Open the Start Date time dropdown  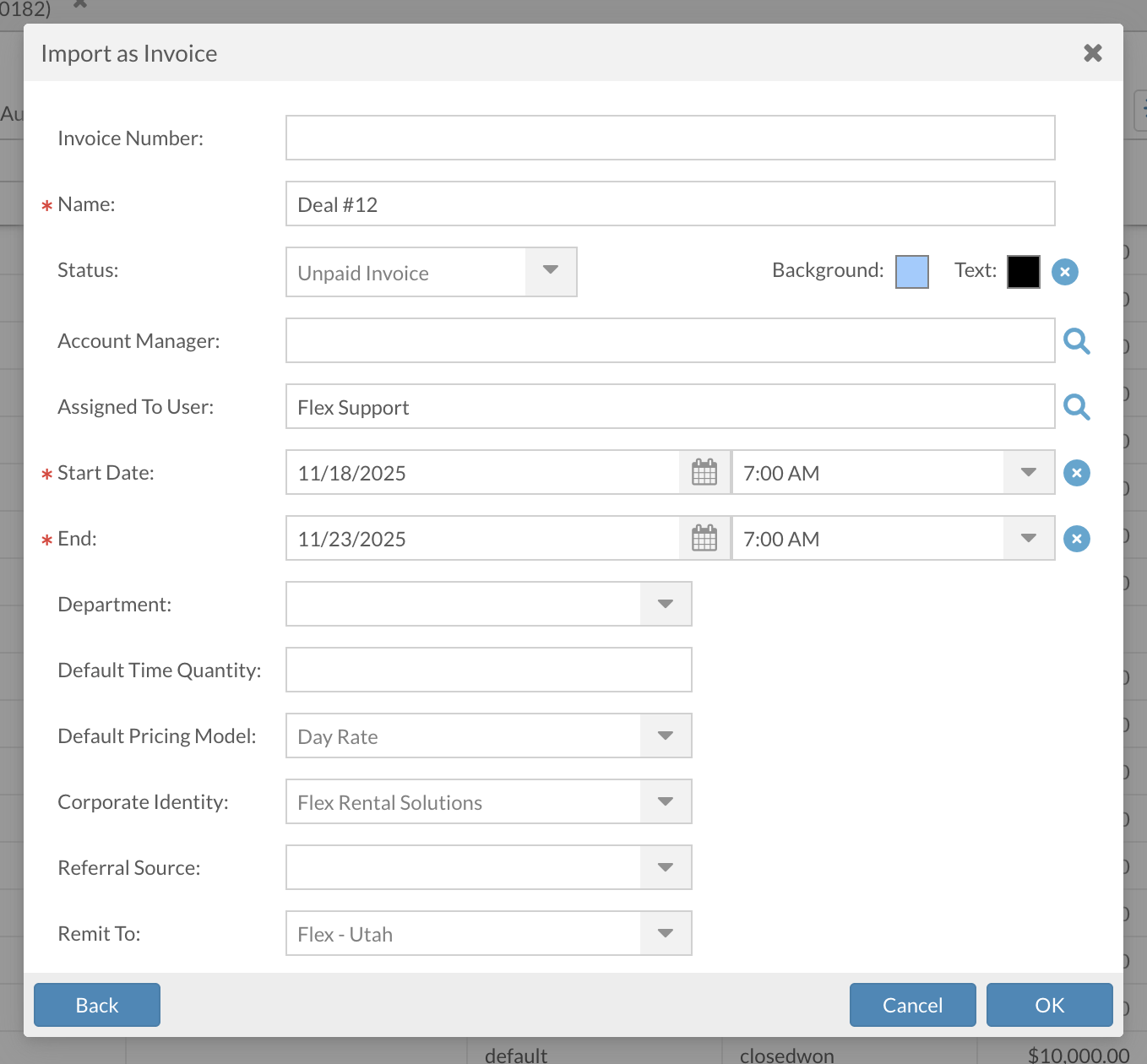pos(1028,473)
